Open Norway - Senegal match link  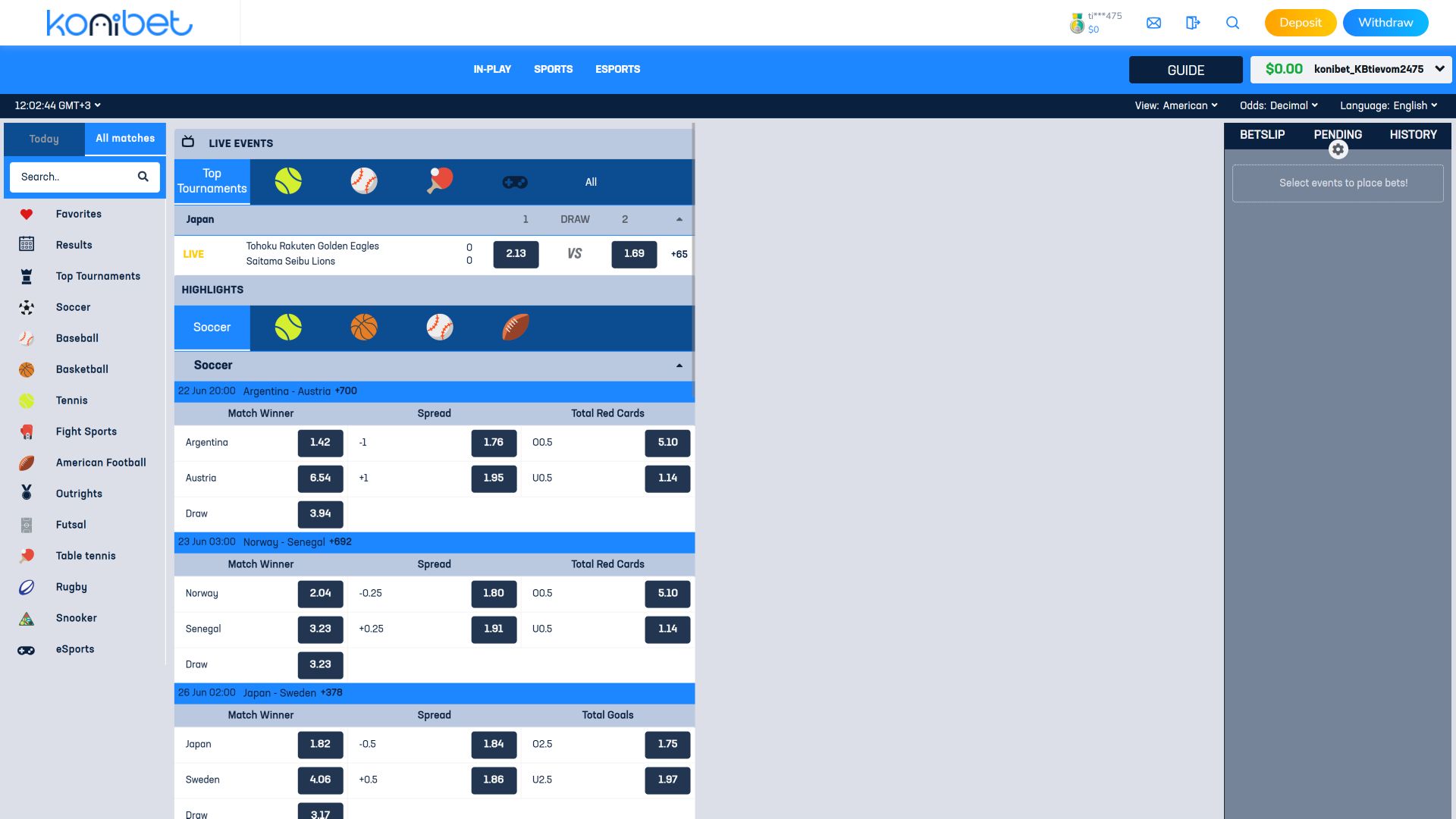pos(284,542)
